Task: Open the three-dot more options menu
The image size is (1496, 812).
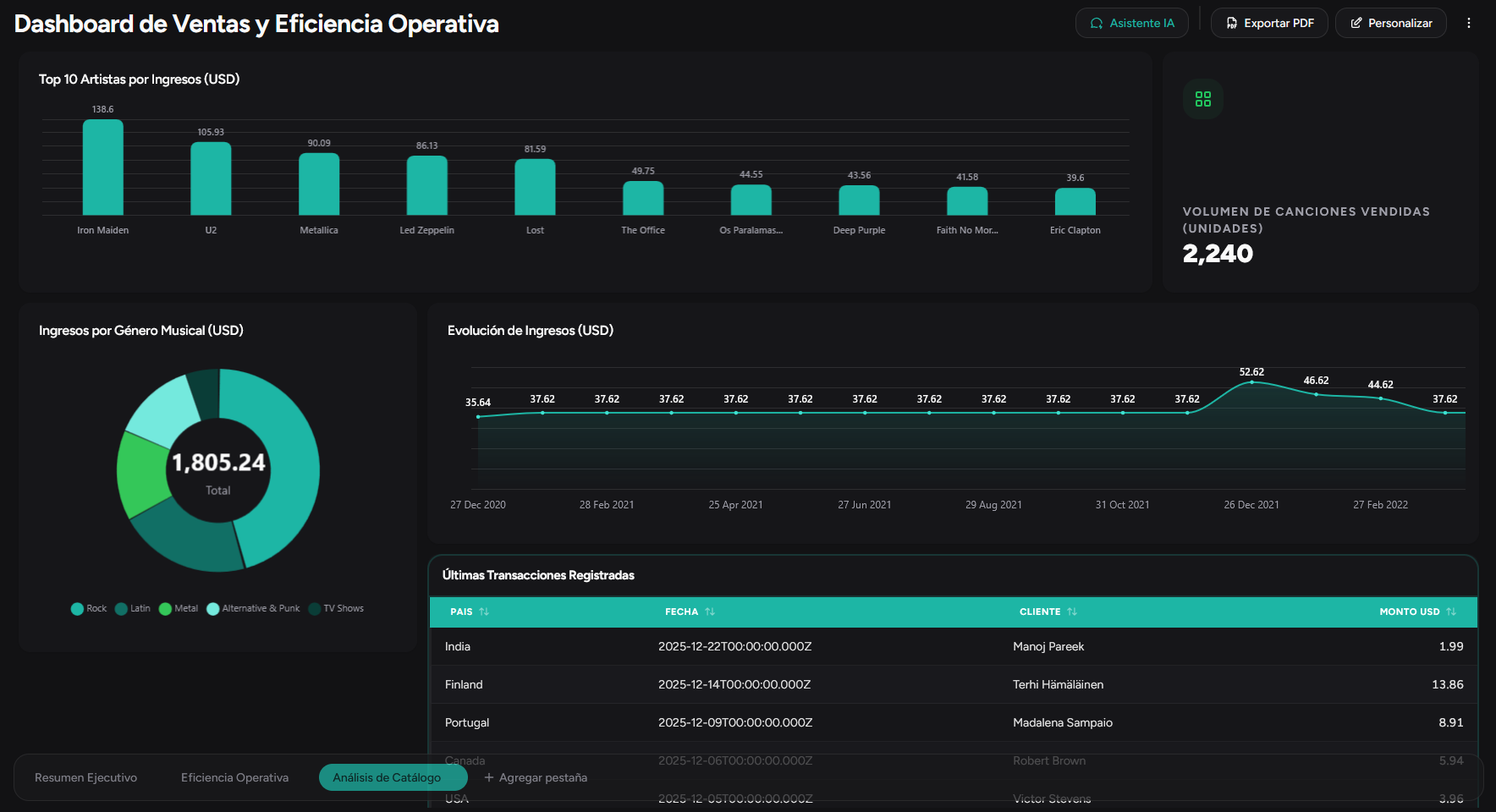Action: [1469, 23]
